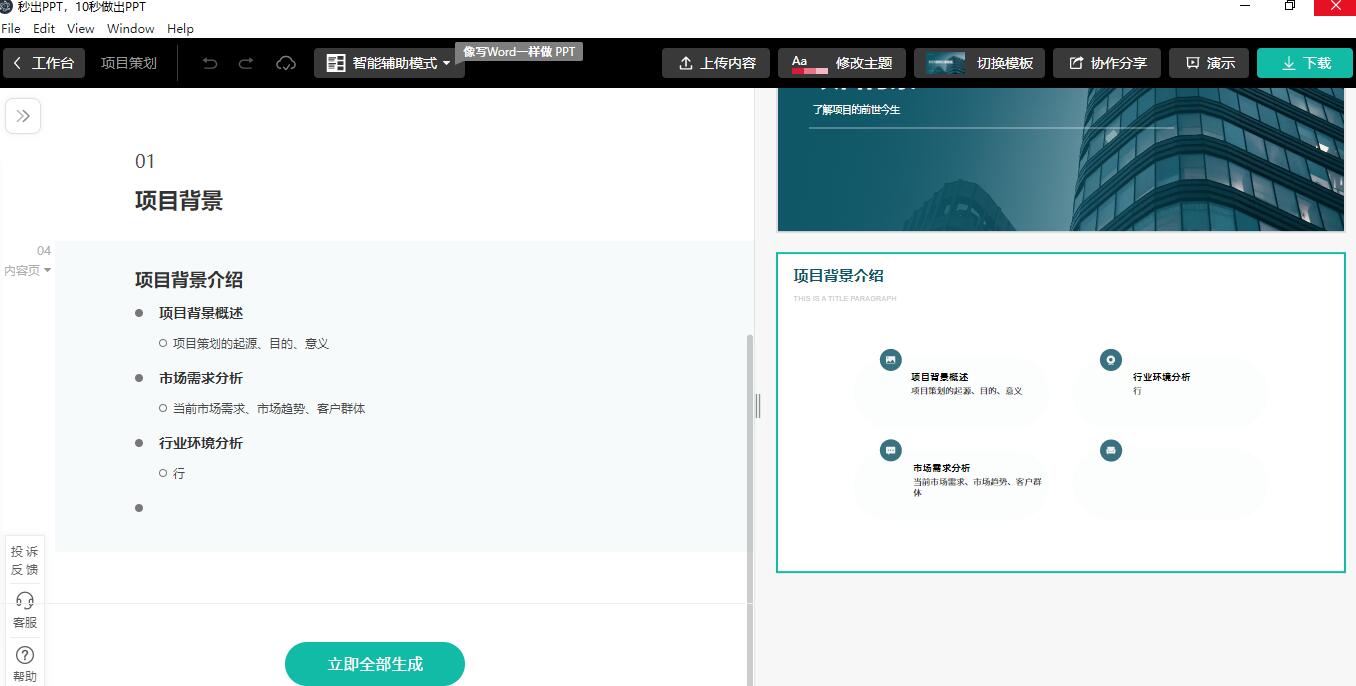Click 立即全部生成 to generate all slides
The width and height of the screenshot is (1356, 686).
click(375, 663)
